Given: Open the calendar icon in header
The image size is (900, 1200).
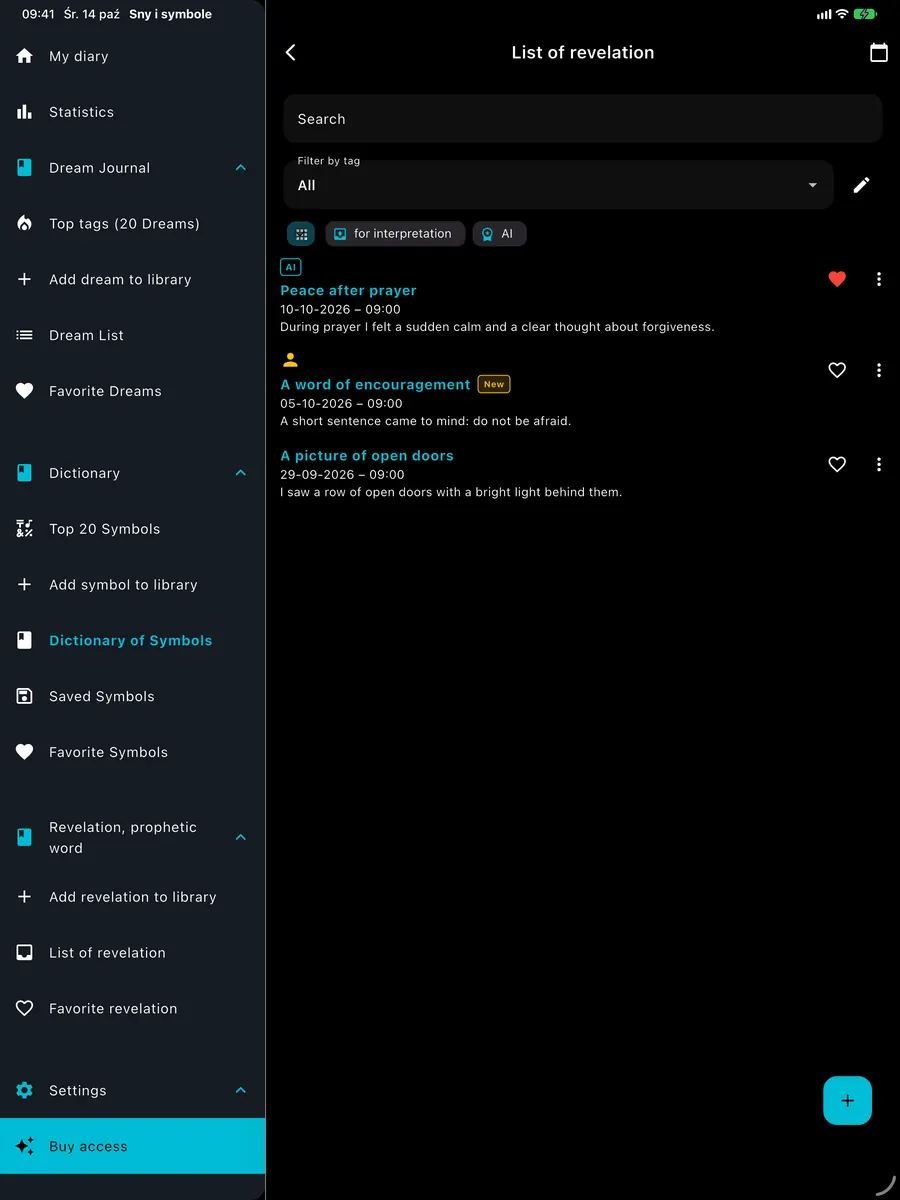Looking at the screenshot, I should (879, 52).
